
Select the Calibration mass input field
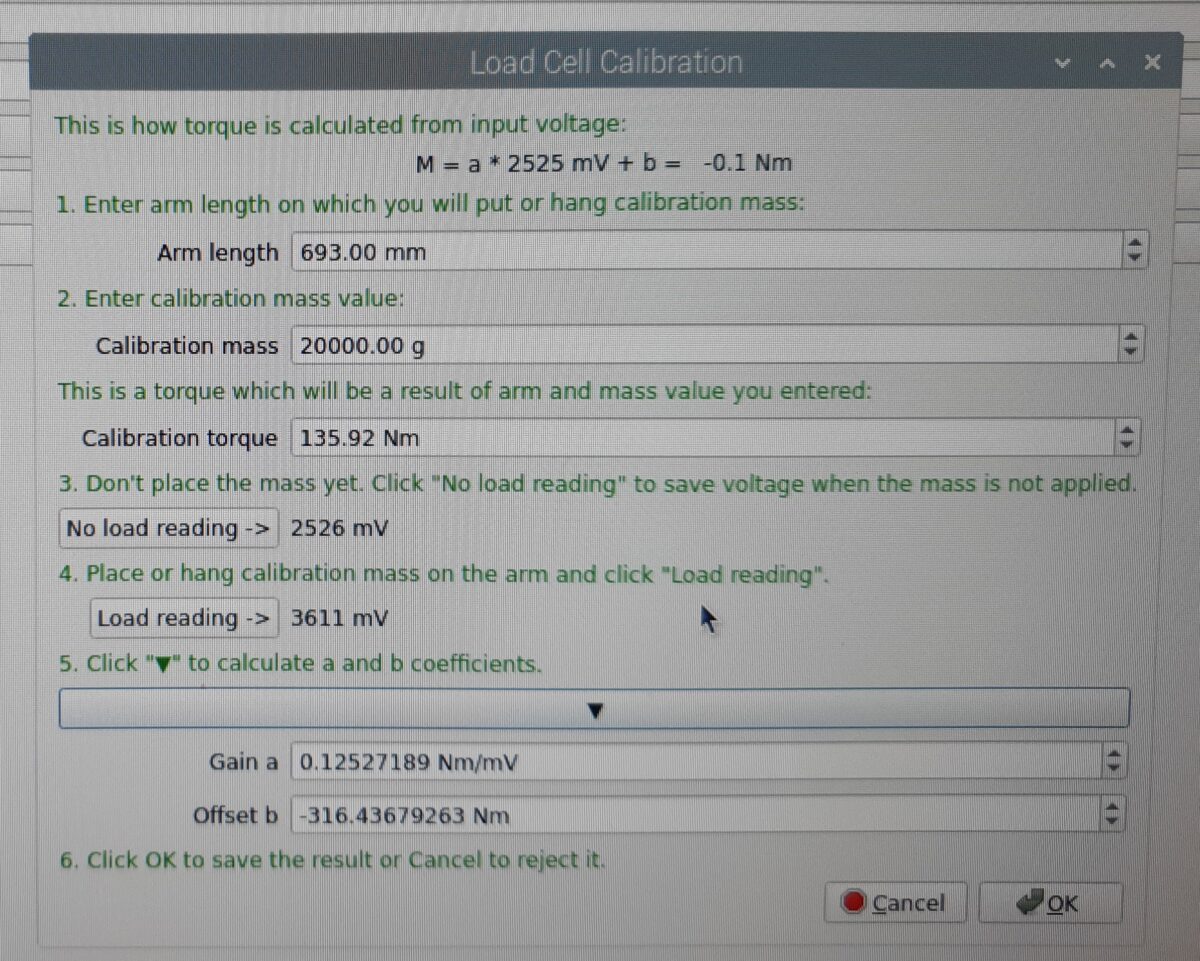pos(600,344)
